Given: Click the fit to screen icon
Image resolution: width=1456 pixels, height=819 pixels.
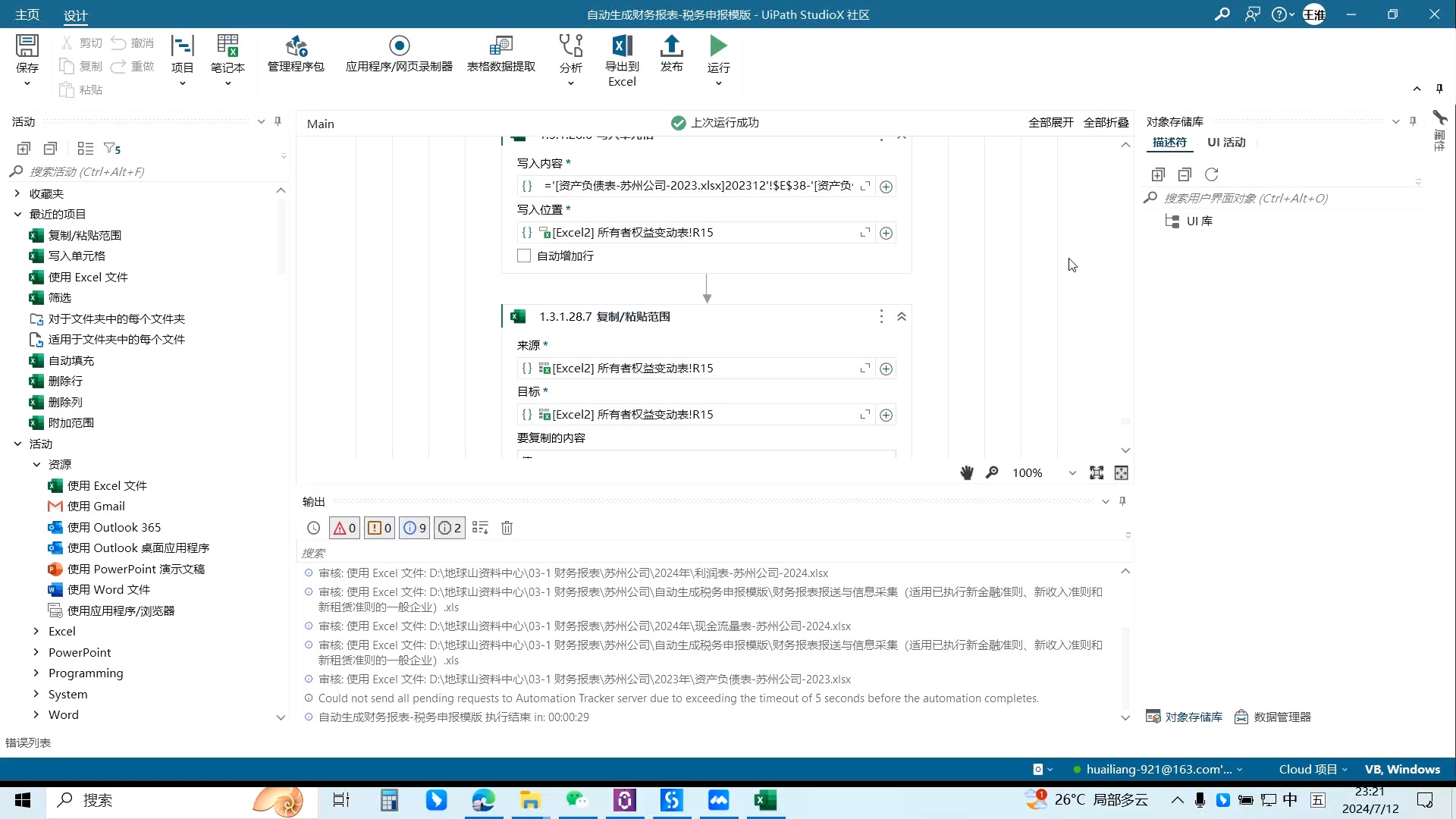Looking at the screenshot, I should (1097, 472).
